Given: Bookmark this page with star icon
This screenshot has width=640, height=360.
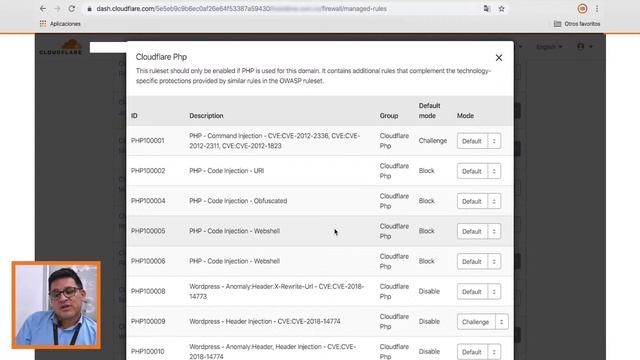Looking at the screenshot, I should tap(502, 9).
